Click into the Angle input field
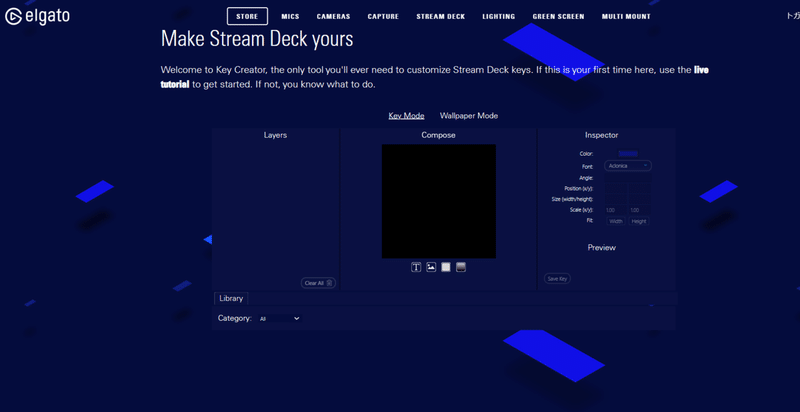The height and width of the screenshot is (412, 800). tap(628, 178)
